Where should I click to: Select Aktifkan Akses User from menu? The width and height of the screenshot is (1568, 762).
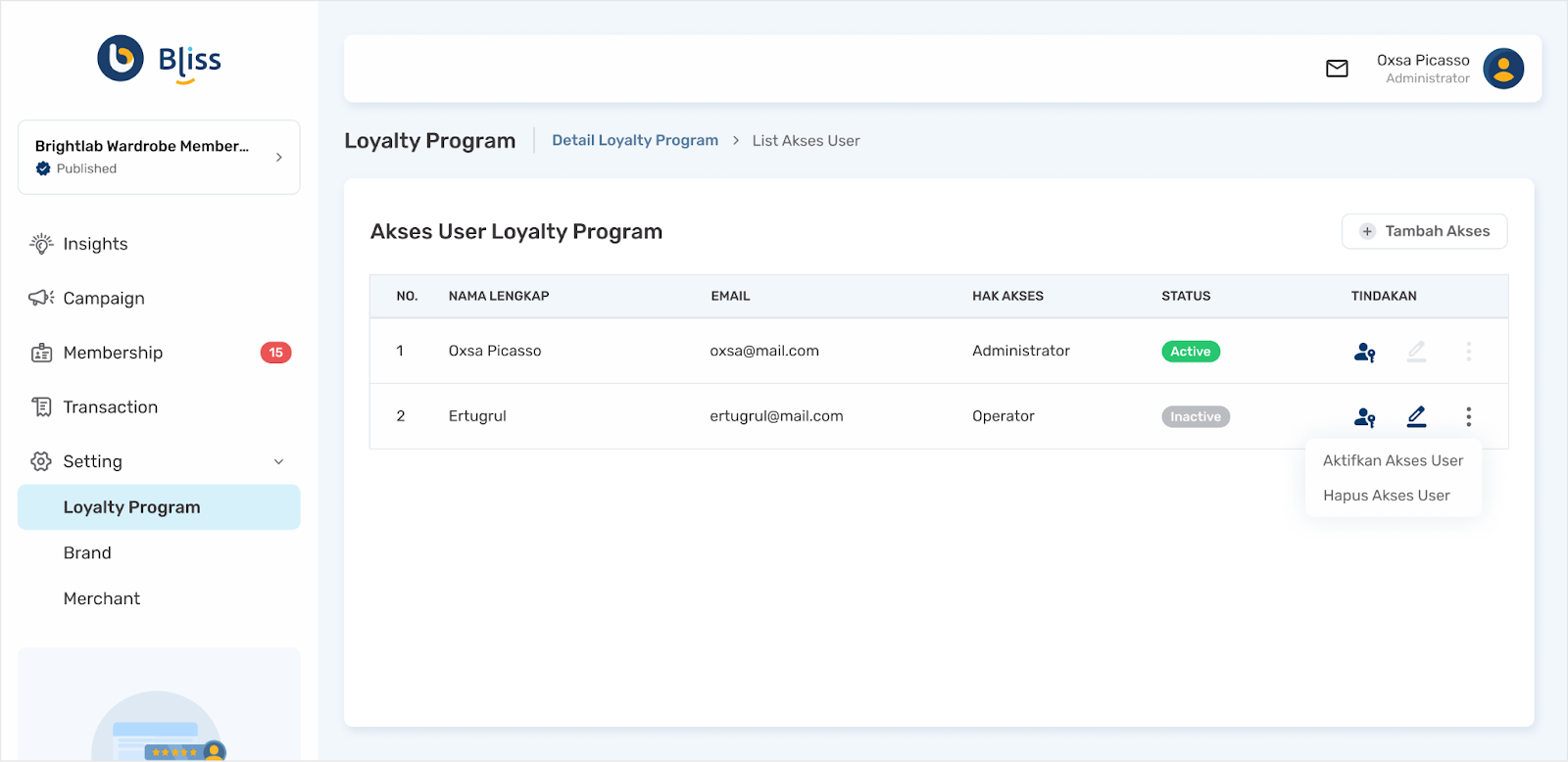tap(1393, 460)
